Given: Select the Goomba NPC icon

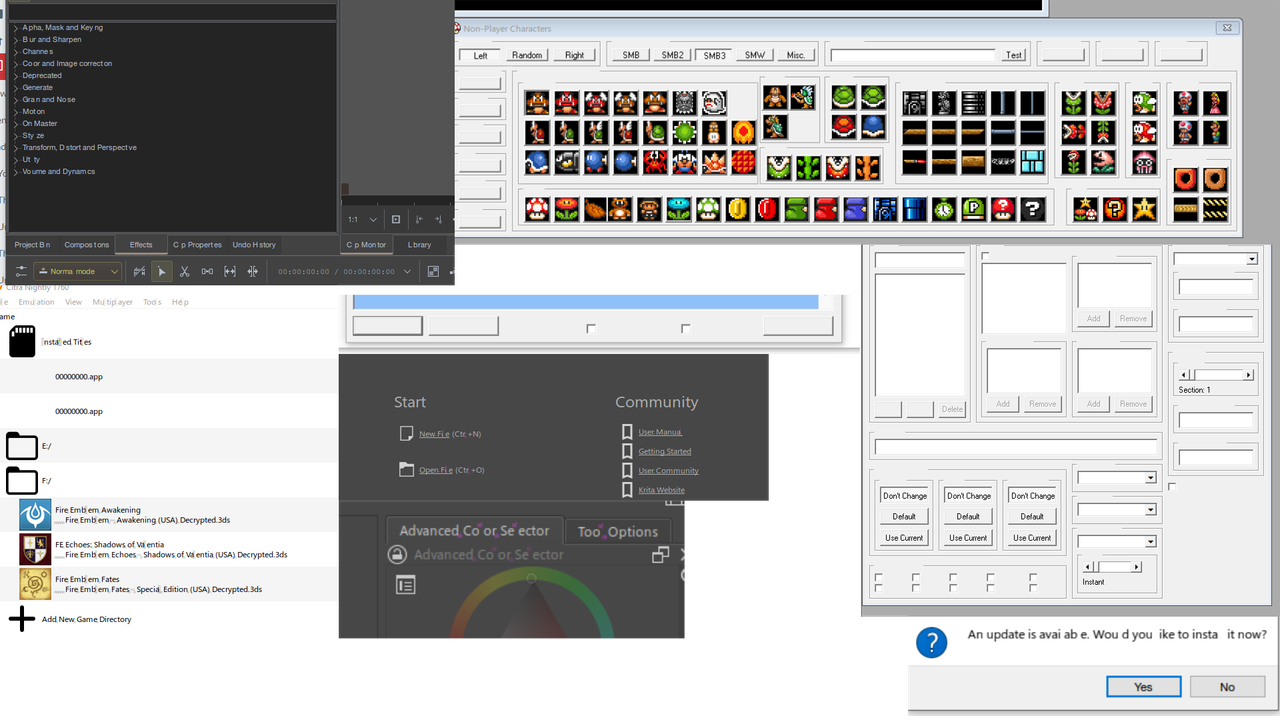Looking at the screenshot, I should 538,102.
